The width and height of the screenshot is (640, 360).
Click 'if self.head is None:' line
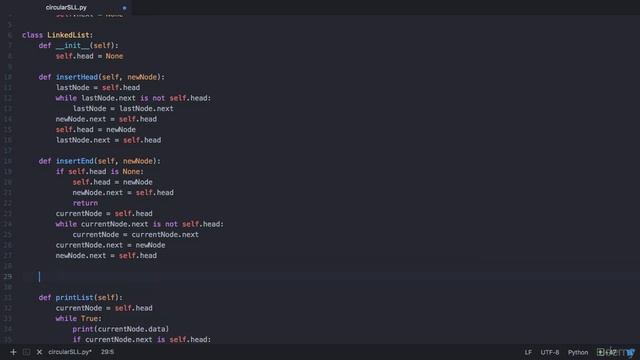(100, 172)
